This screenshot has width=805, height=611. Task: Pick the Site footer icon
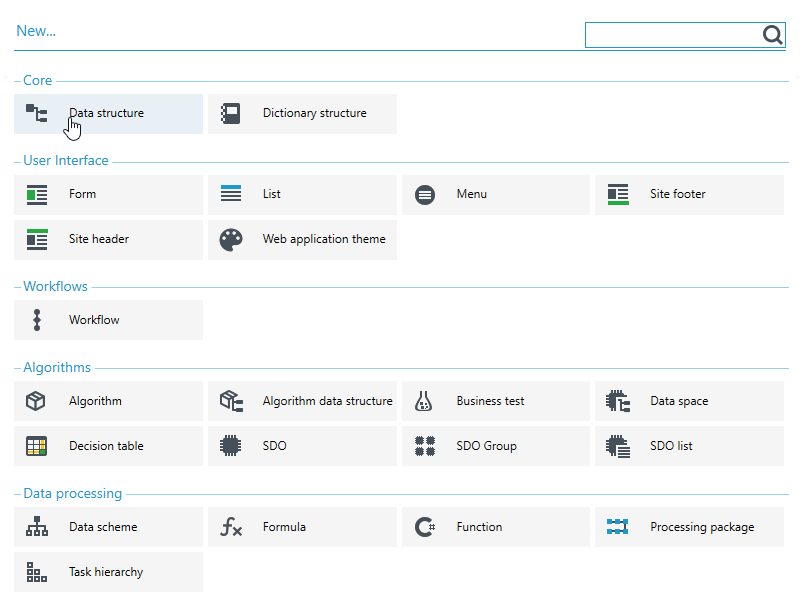coord(618,195)
